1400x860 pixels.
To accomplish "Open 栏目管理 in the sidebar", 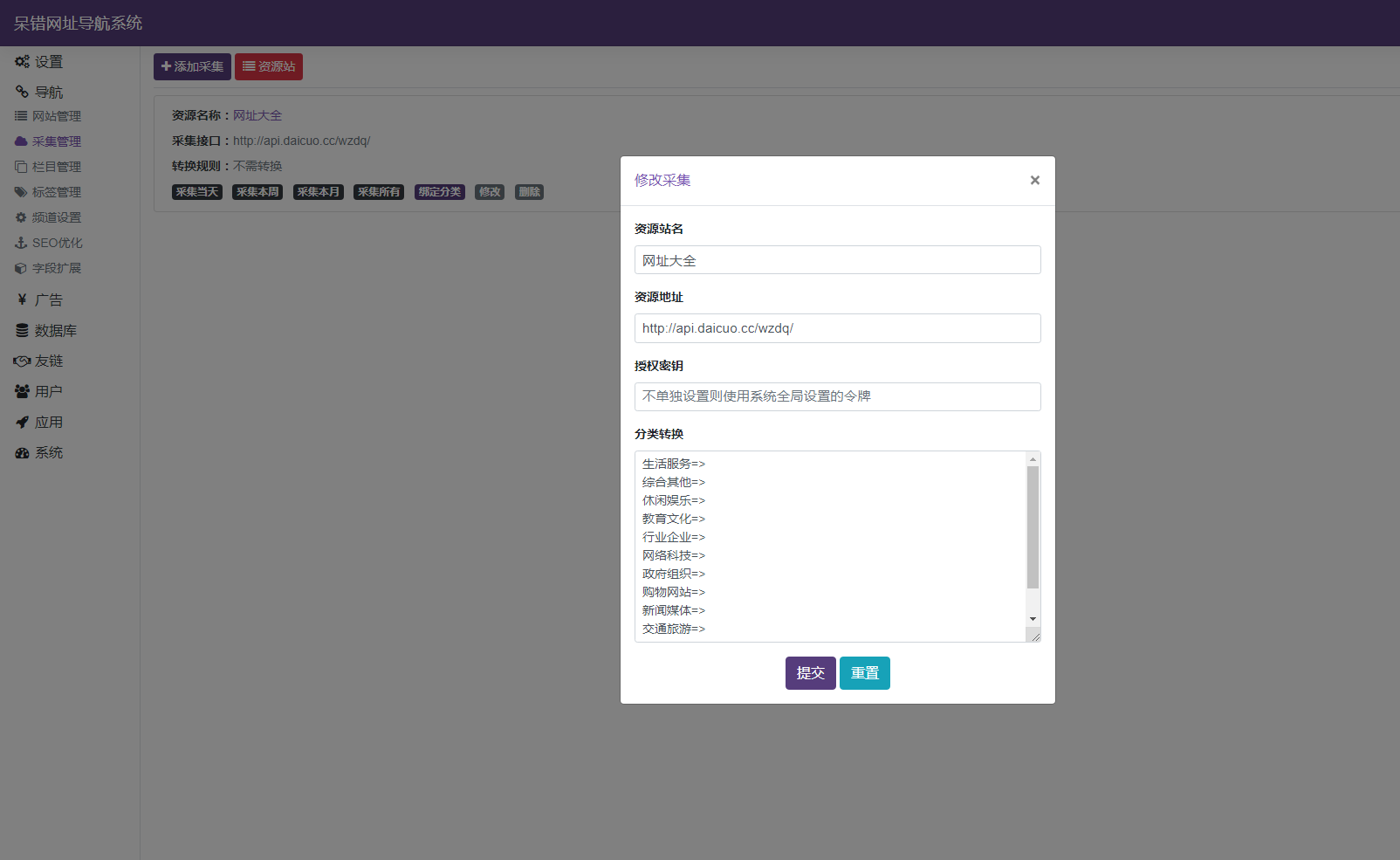I will click(56, 167).
